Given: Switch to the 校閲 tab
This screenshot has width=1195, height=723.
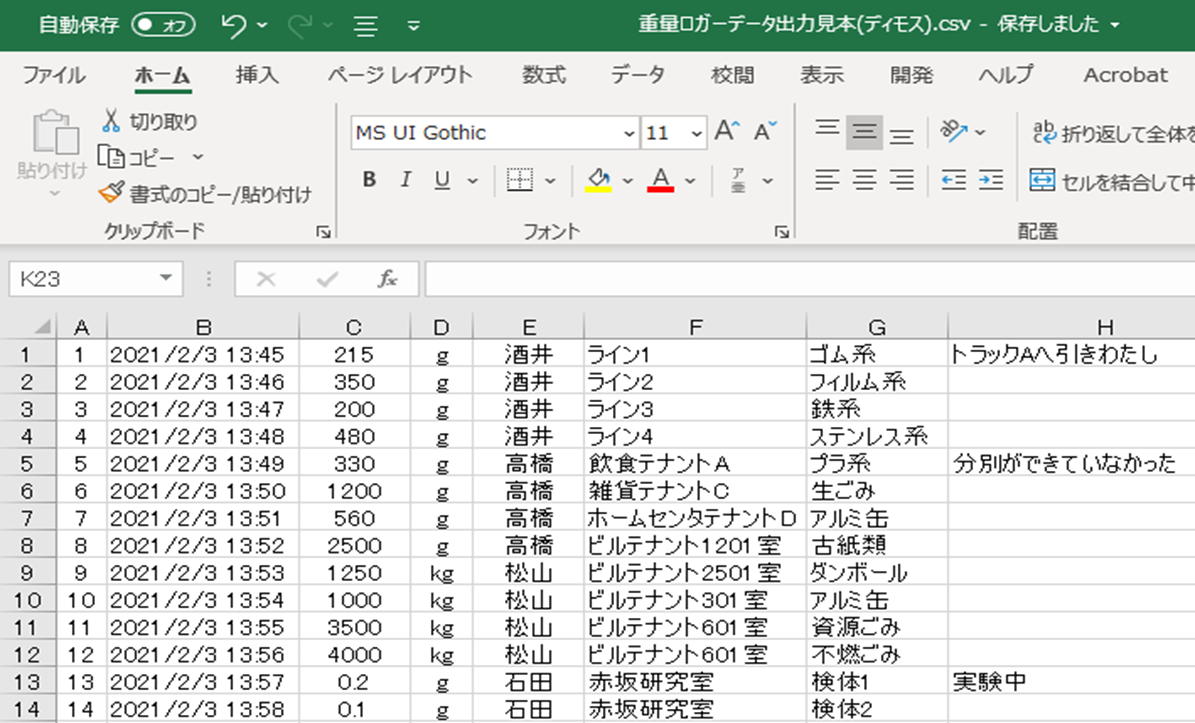Looking at the screenshot, I should pyautogui.click(x=732, y=75).
